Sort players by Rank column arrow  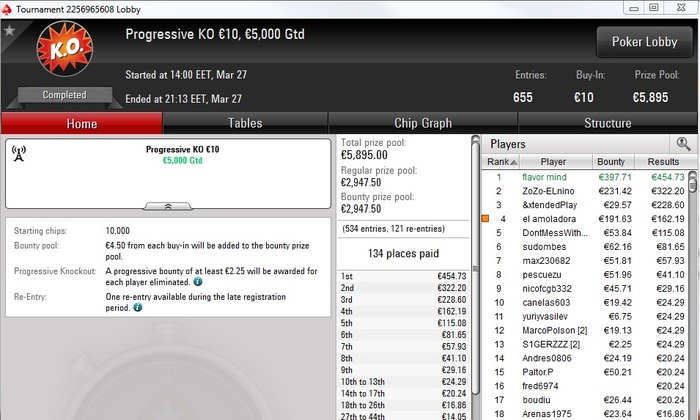[514, 162]
